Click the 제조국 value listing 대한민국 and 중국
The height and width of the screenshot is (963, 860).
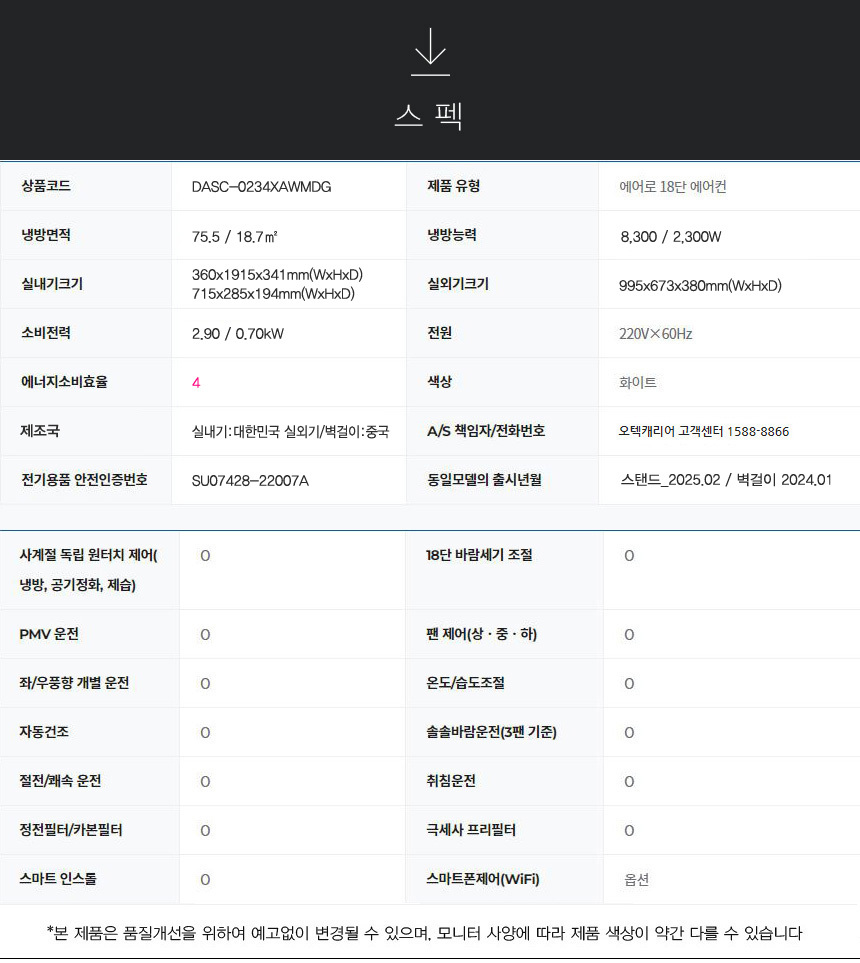click(290, 432)
